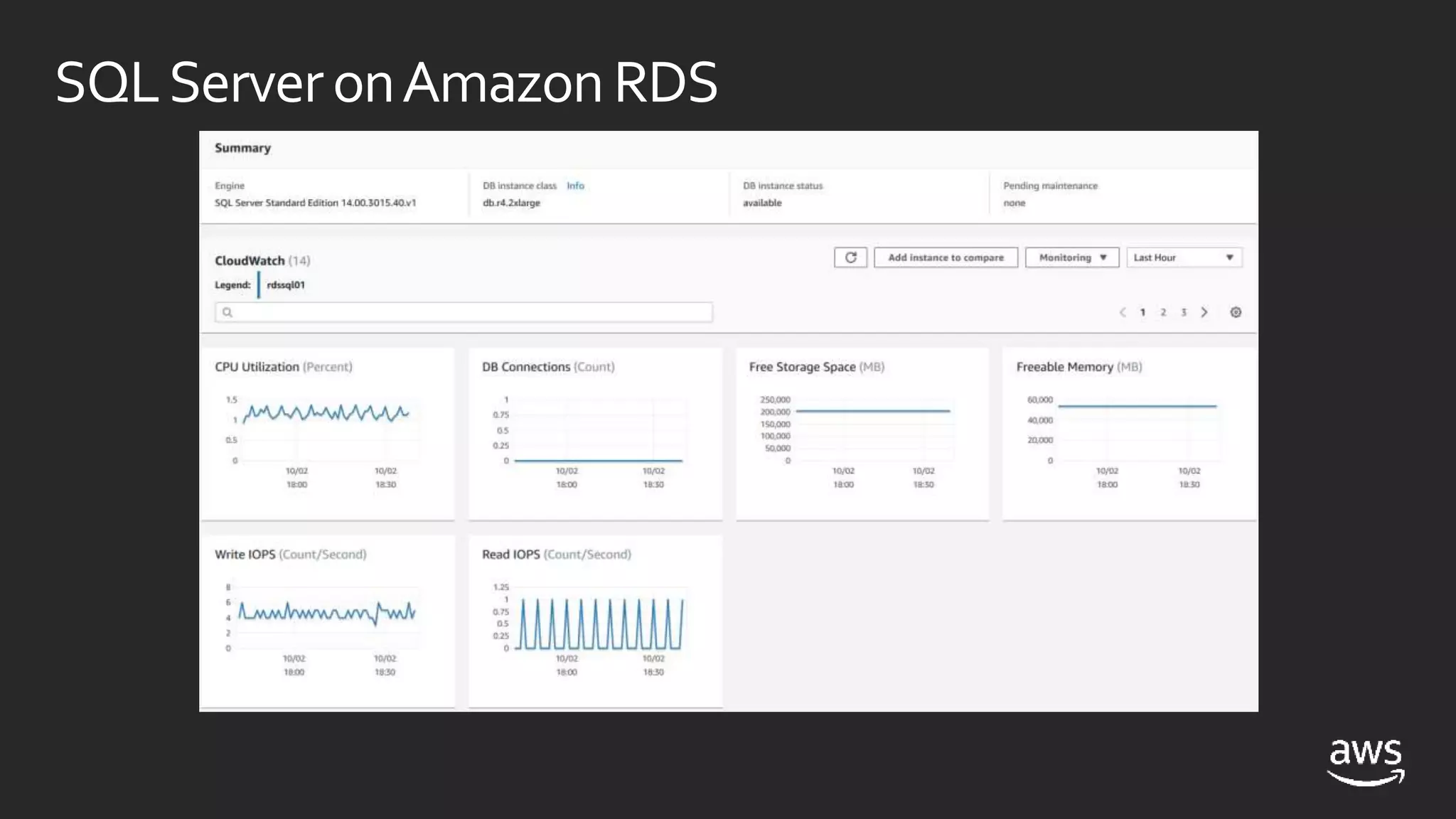Click the CloudWatch refresh icon button
Screen dimensions: 1456x819
tap(850, 257)
